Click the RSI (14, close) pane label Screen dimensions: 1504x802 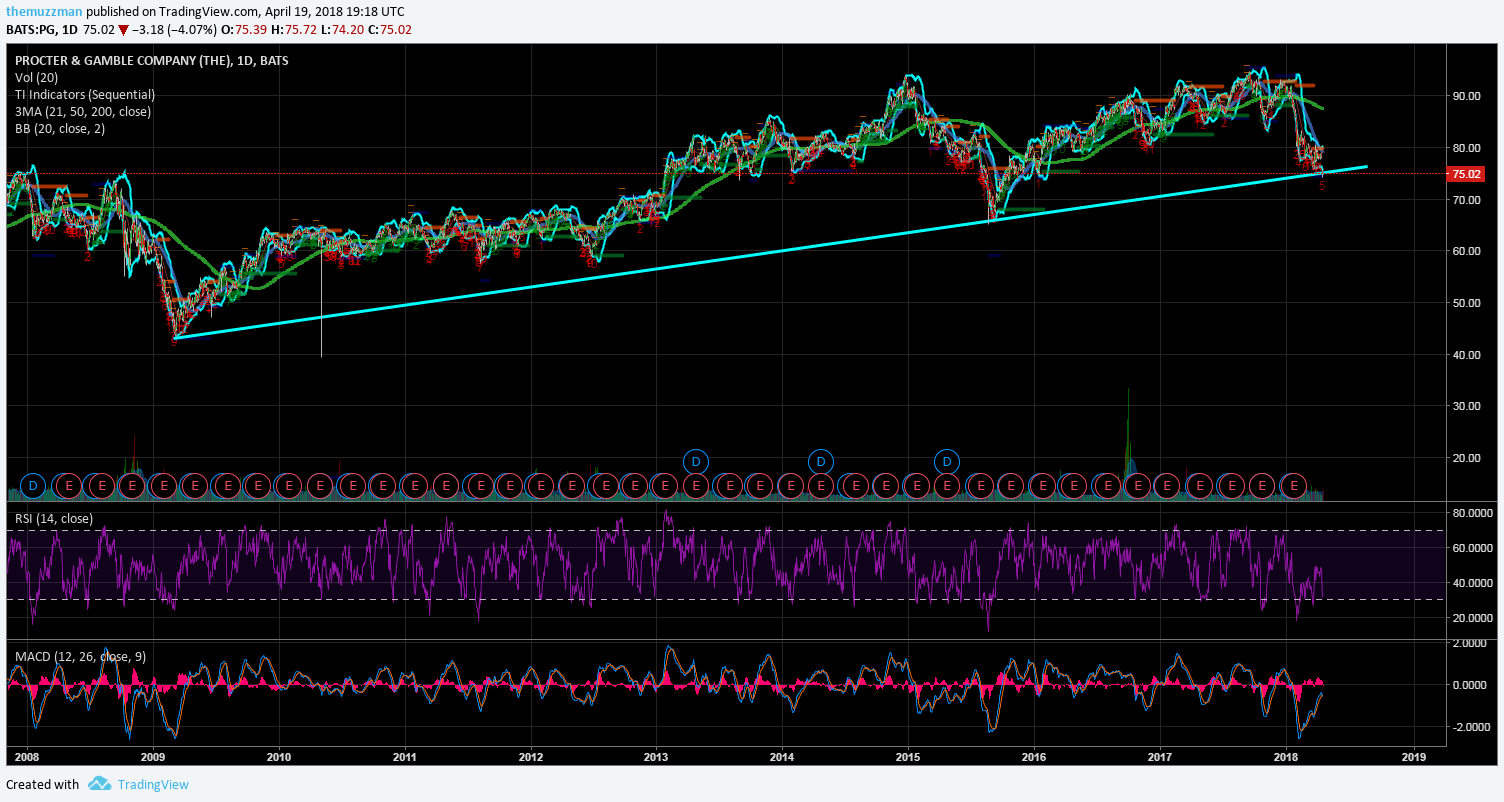coord(54,518)
